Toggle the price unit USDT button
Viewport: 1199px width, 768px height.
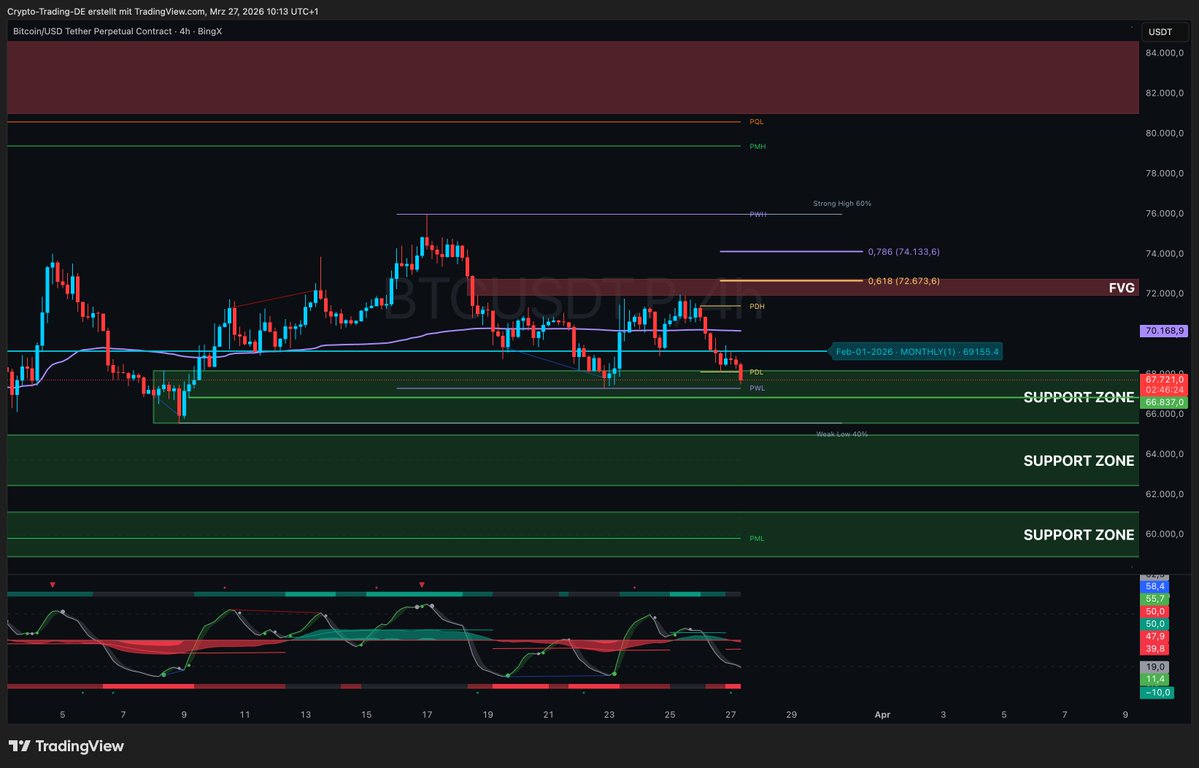pos(1163,31)
